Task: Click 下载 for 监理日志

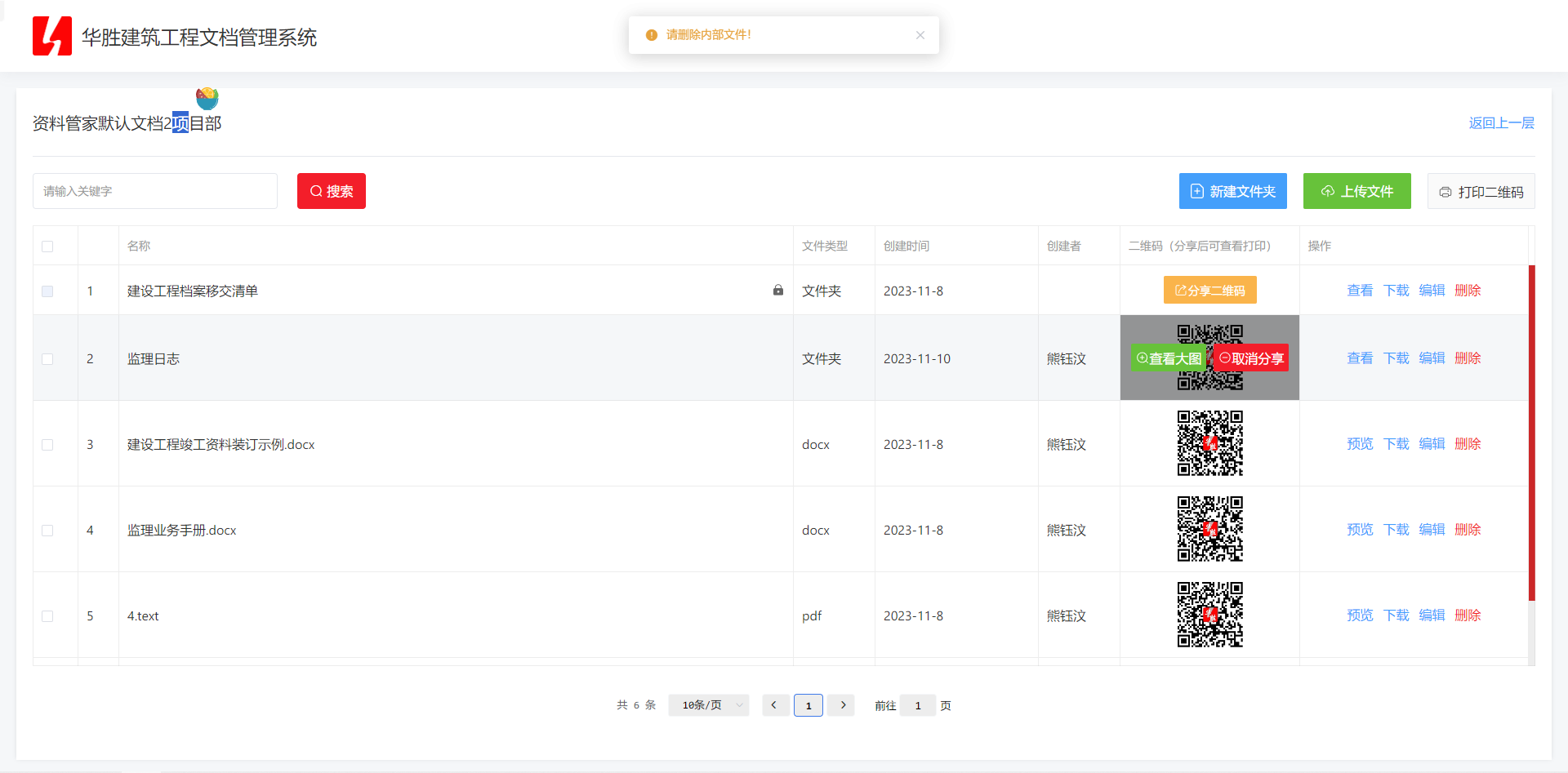Action: click(1396, 358)
